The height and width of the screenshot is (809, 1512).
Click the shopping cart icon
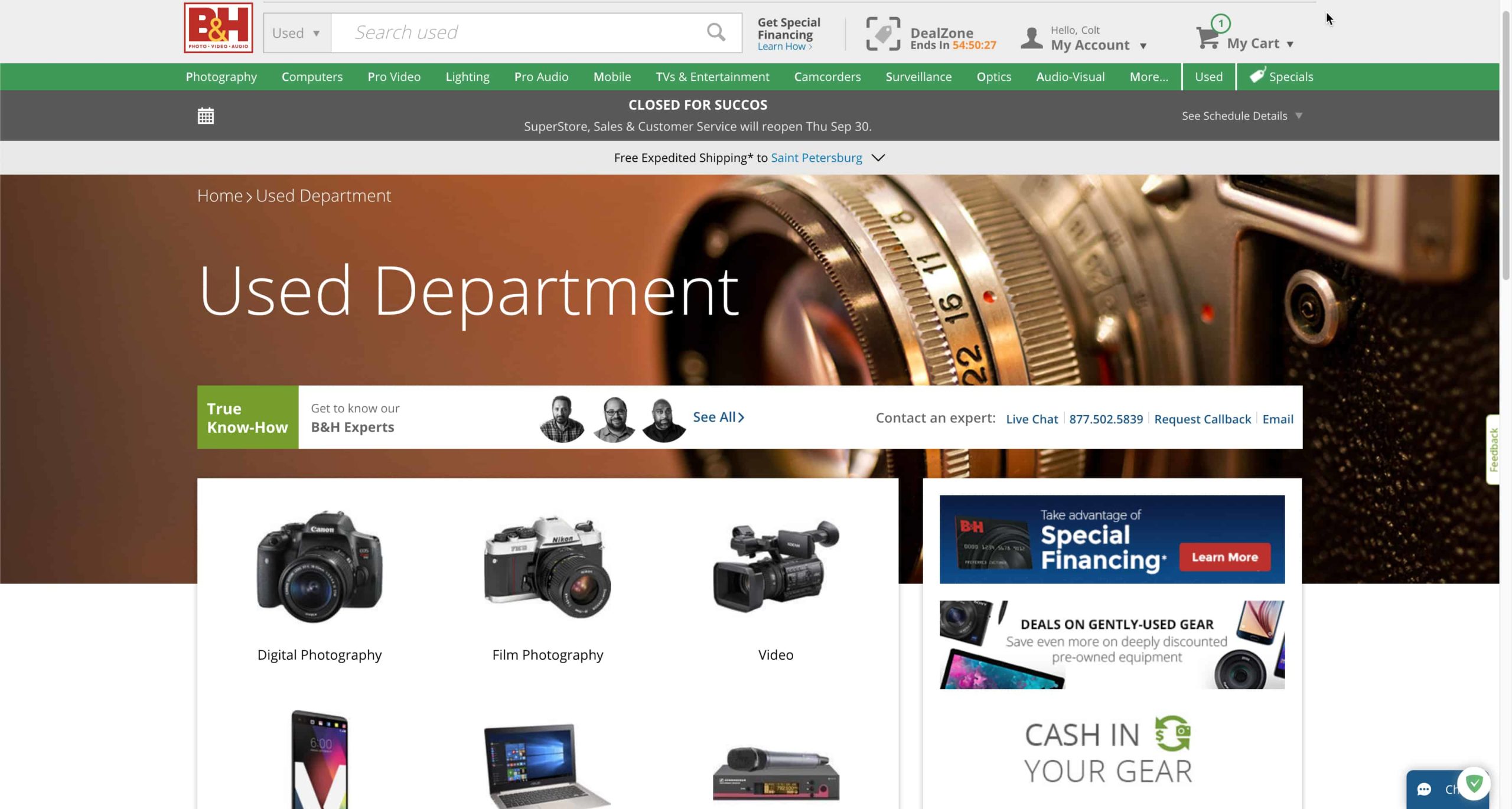[x=1207, y=38]
